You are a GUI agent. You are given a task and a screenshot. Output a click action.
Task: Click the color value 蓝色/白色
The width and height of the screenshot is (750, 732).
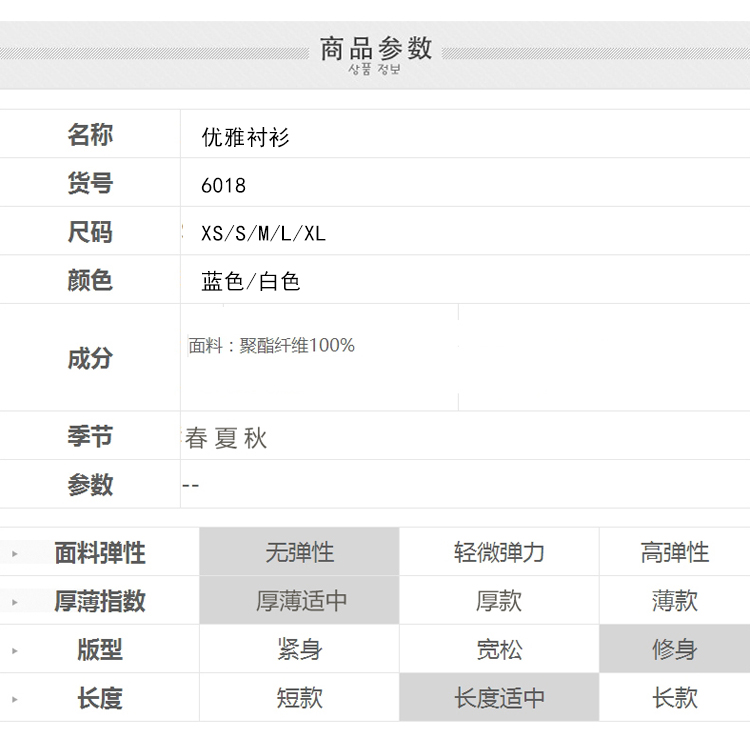click(250, 282)
